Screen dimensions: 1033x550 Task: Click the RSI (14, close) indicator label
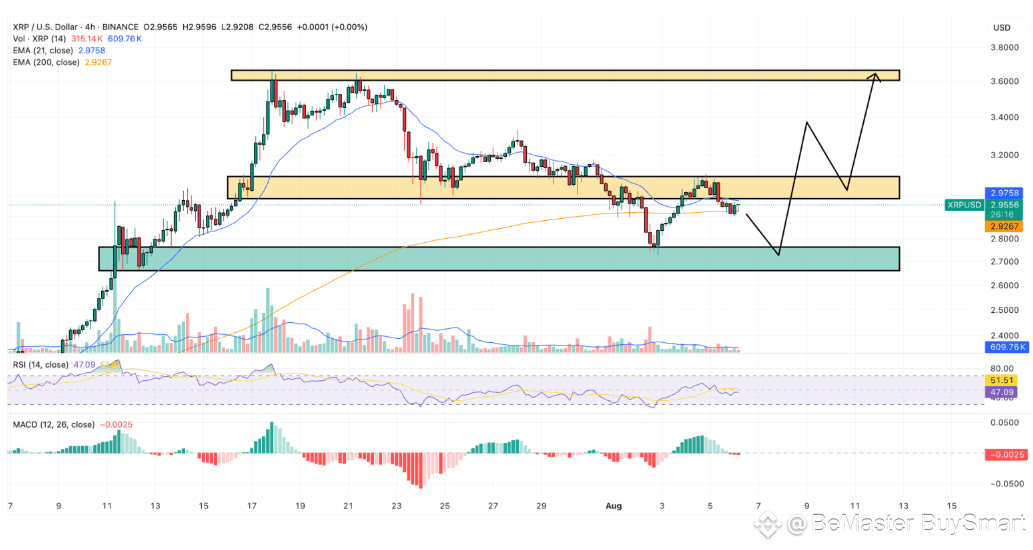(40, 364)
